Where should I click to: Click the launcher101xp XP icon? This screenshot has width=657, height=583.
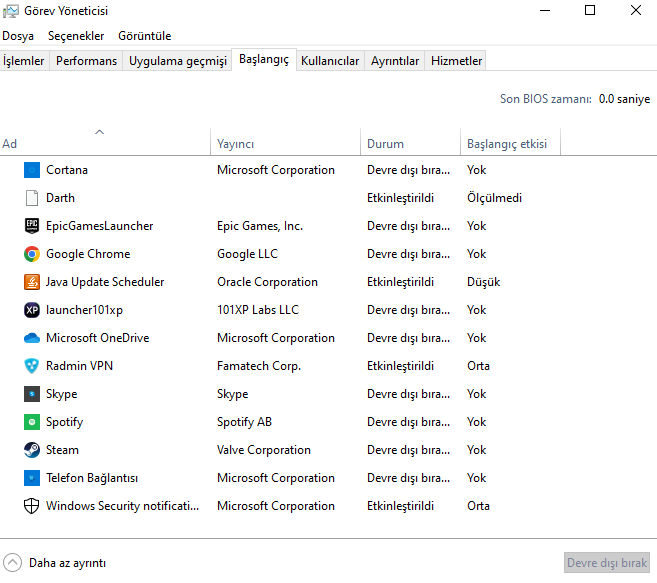[x=32, y=310]
